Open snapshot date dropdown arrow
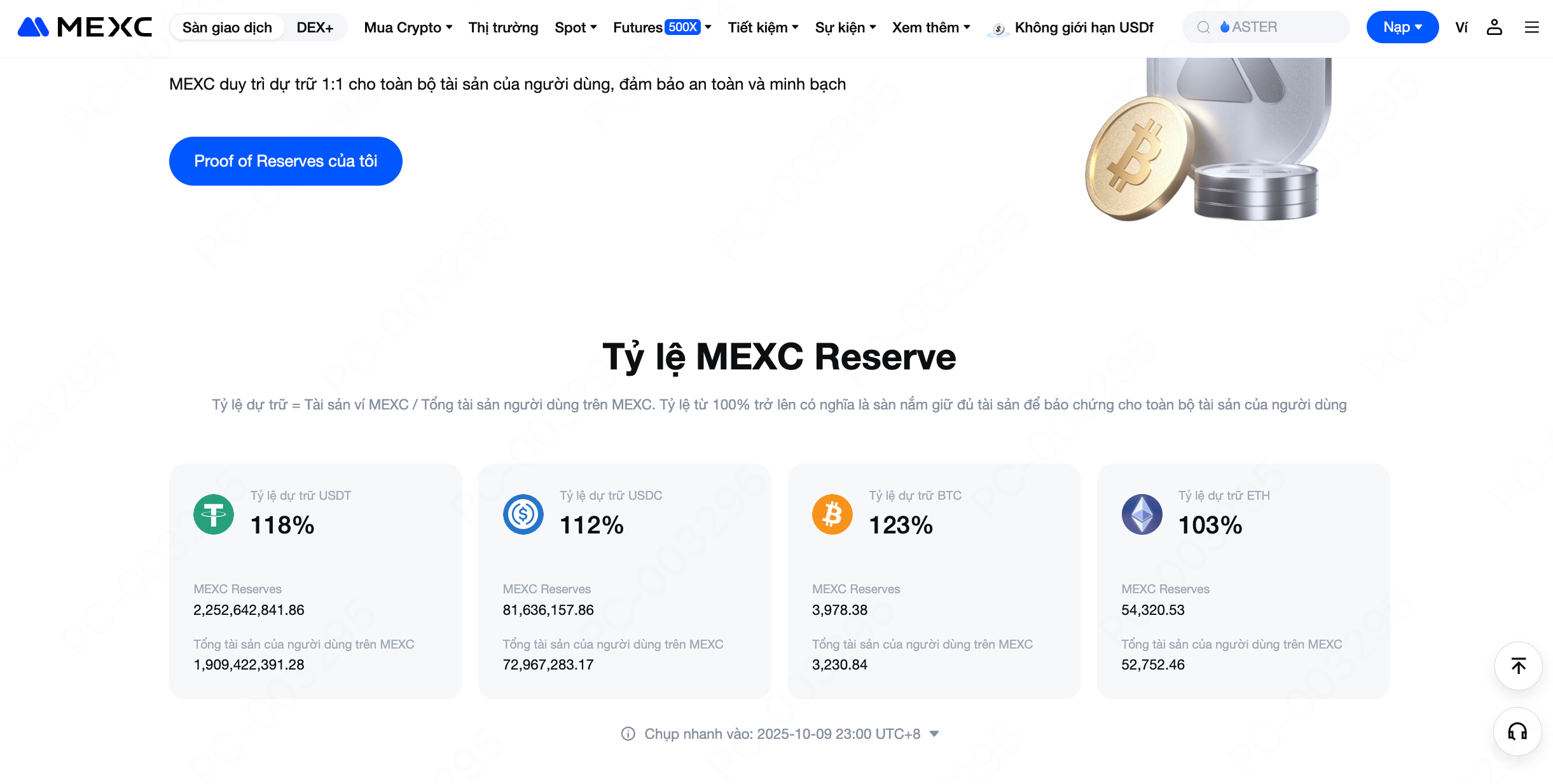The image size is (1553, 784). click(934, 734)
